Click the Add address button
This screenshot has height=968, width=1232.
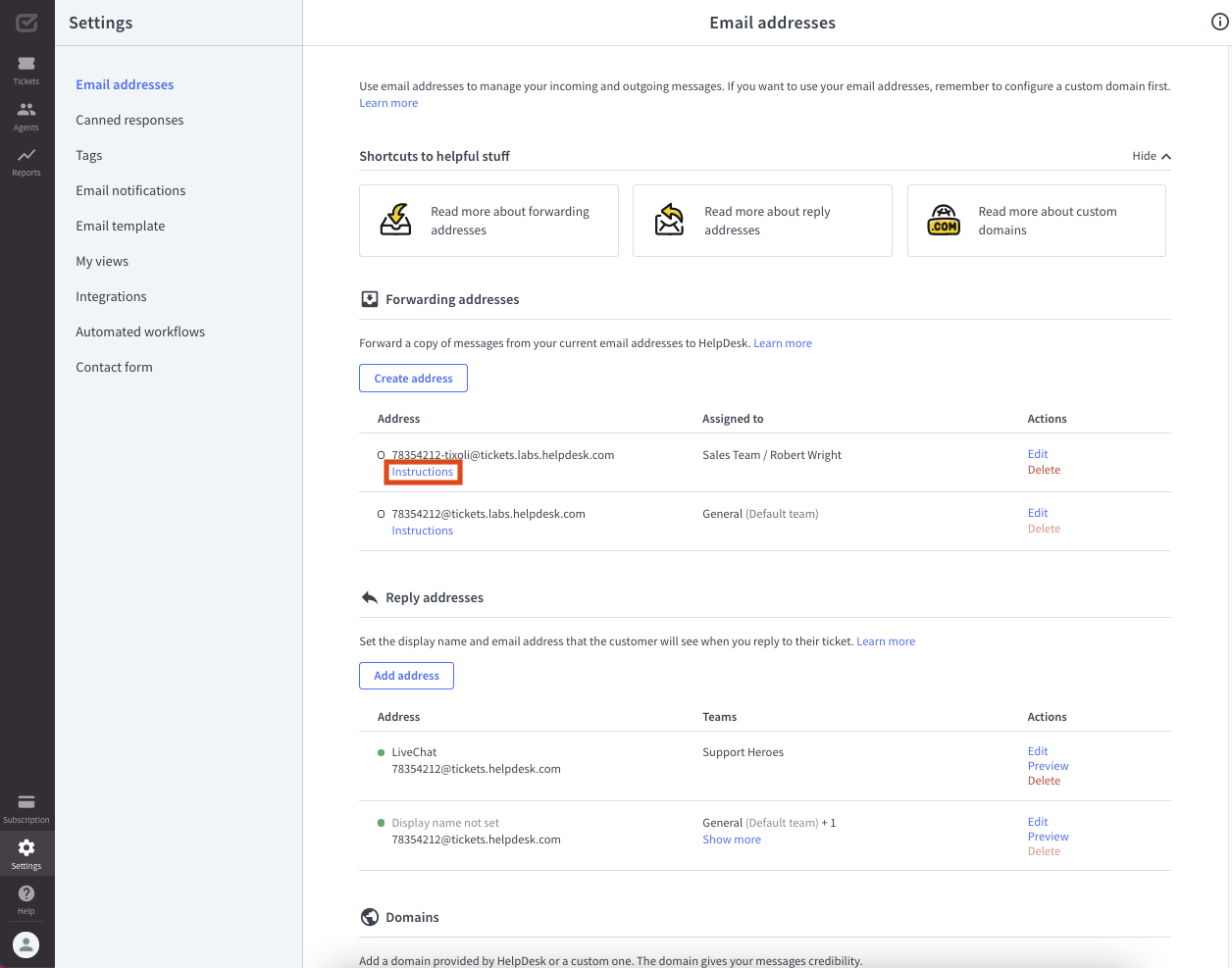406,676
